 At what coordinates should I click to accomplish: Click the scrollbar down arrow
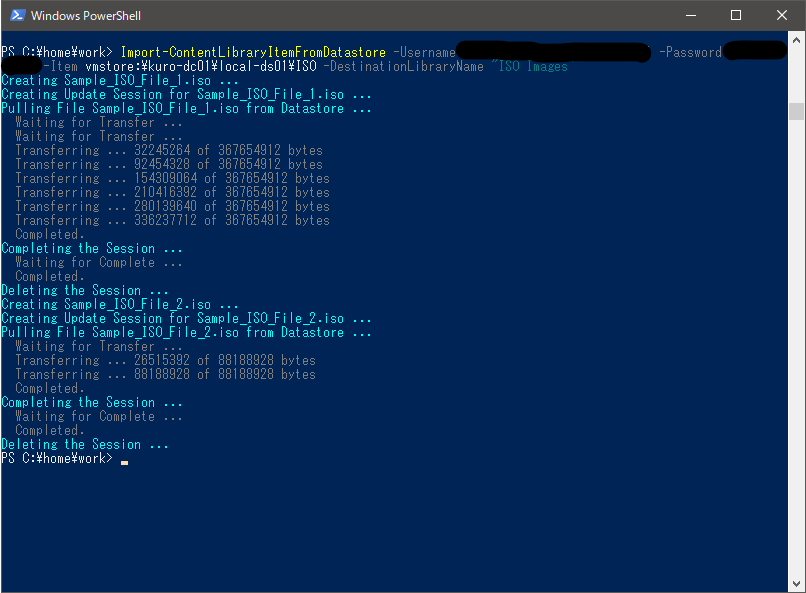point(796,584)
